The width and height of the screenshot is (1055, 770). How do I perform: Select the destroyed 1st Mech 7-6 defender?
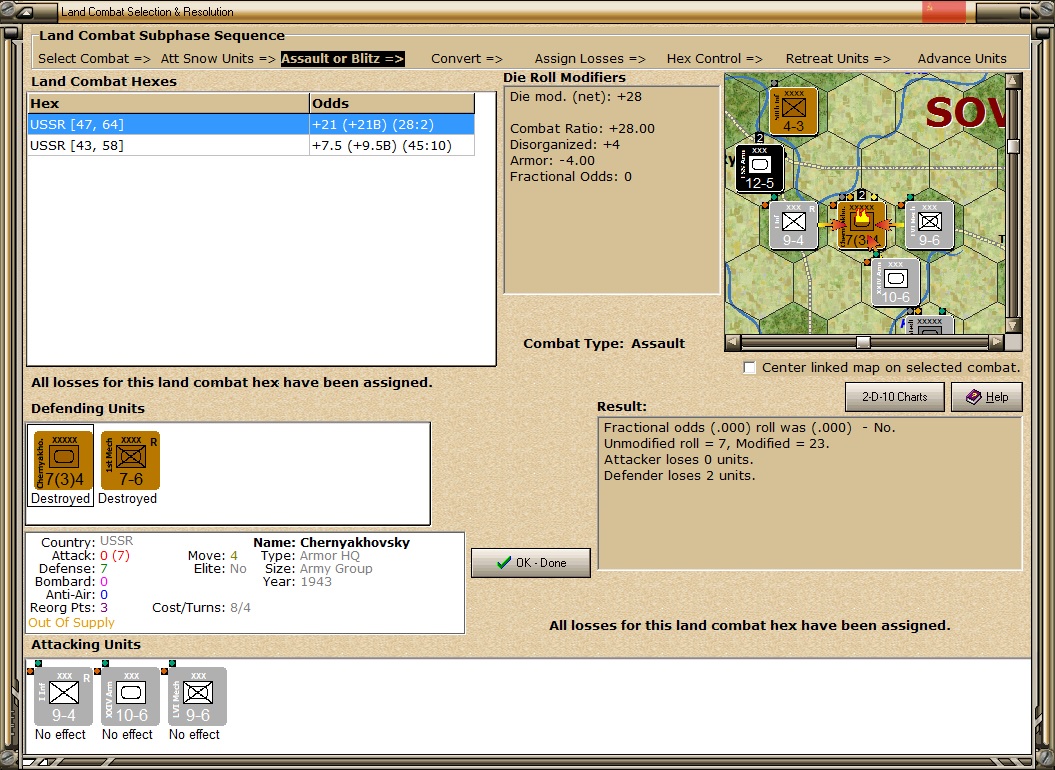coord(131,461)
